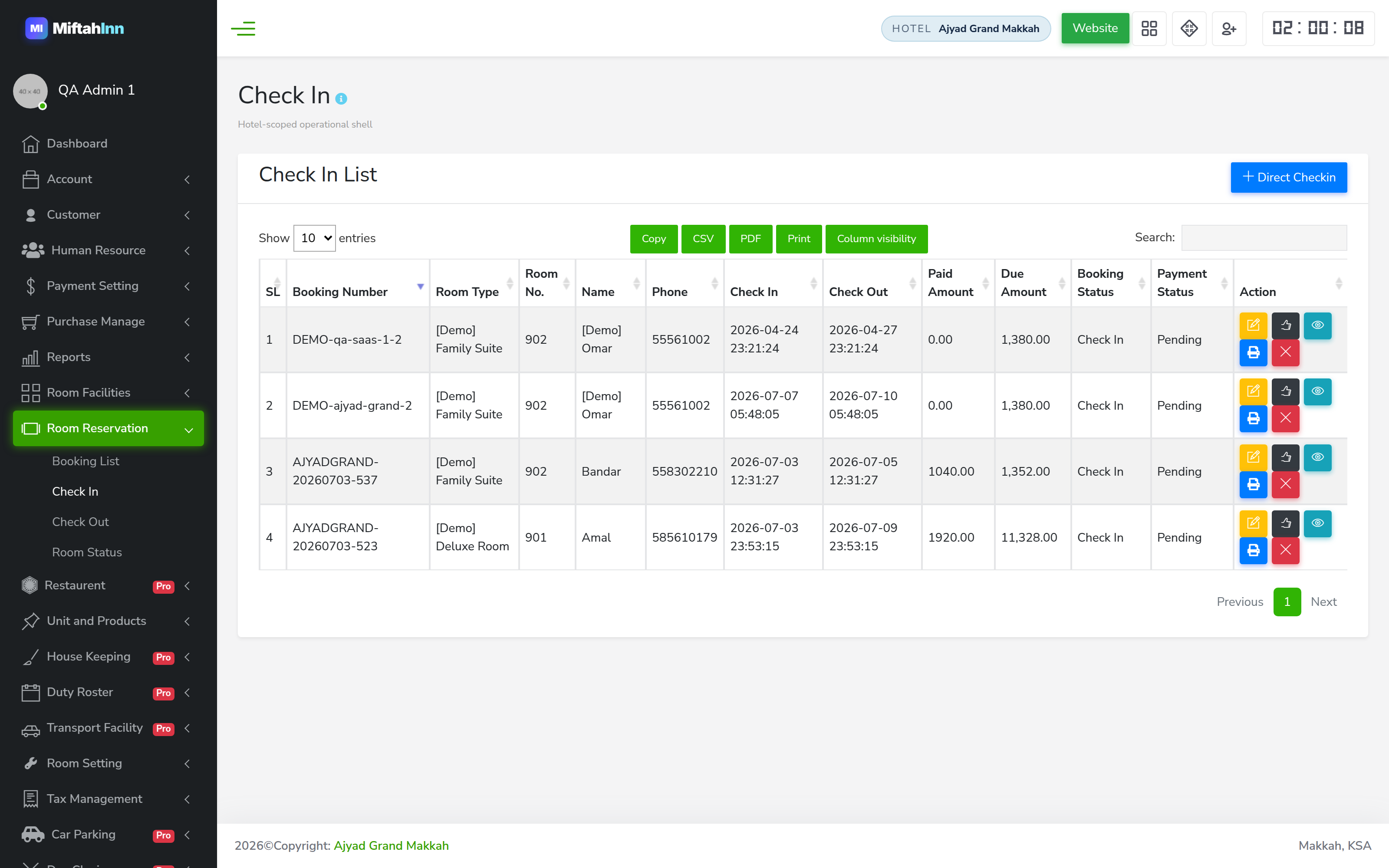Click the MiftahInn logo

click(x=75, y=28)
